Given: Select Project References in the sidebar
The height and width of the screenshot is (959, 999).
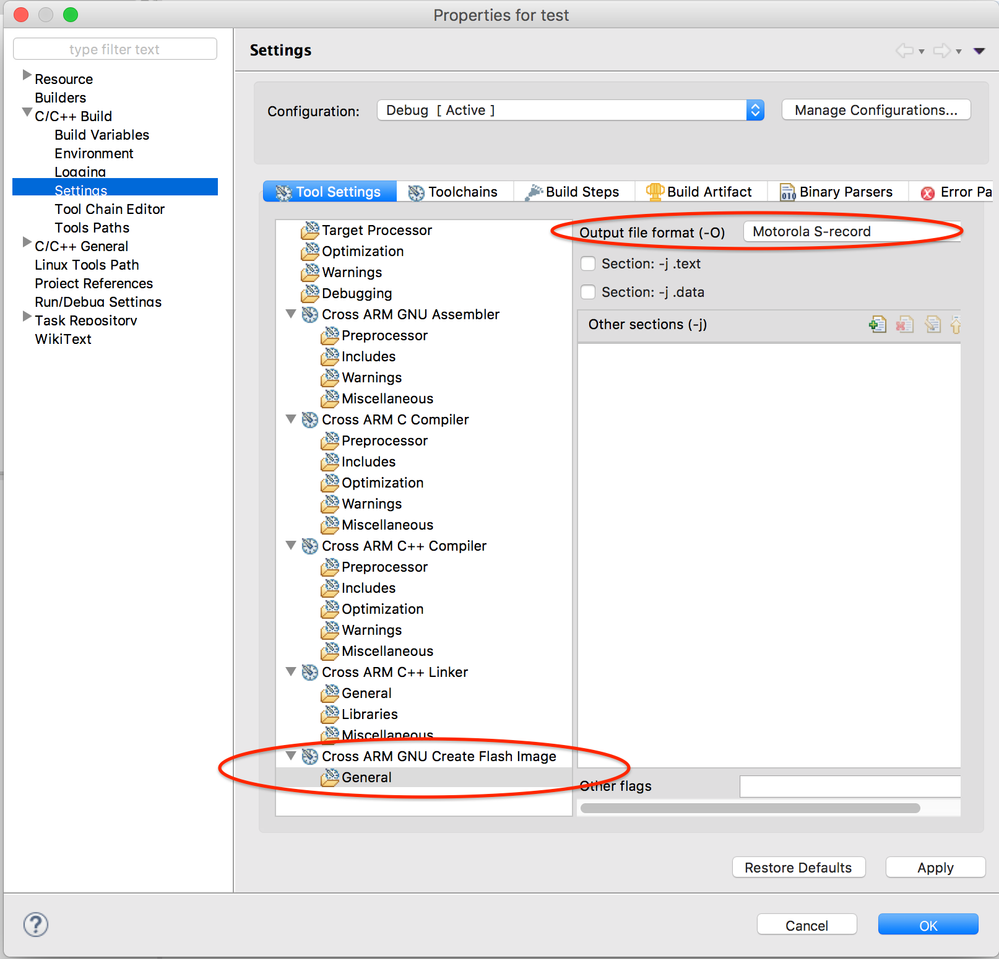Looking at the screenshot, I should pos(94,283).
